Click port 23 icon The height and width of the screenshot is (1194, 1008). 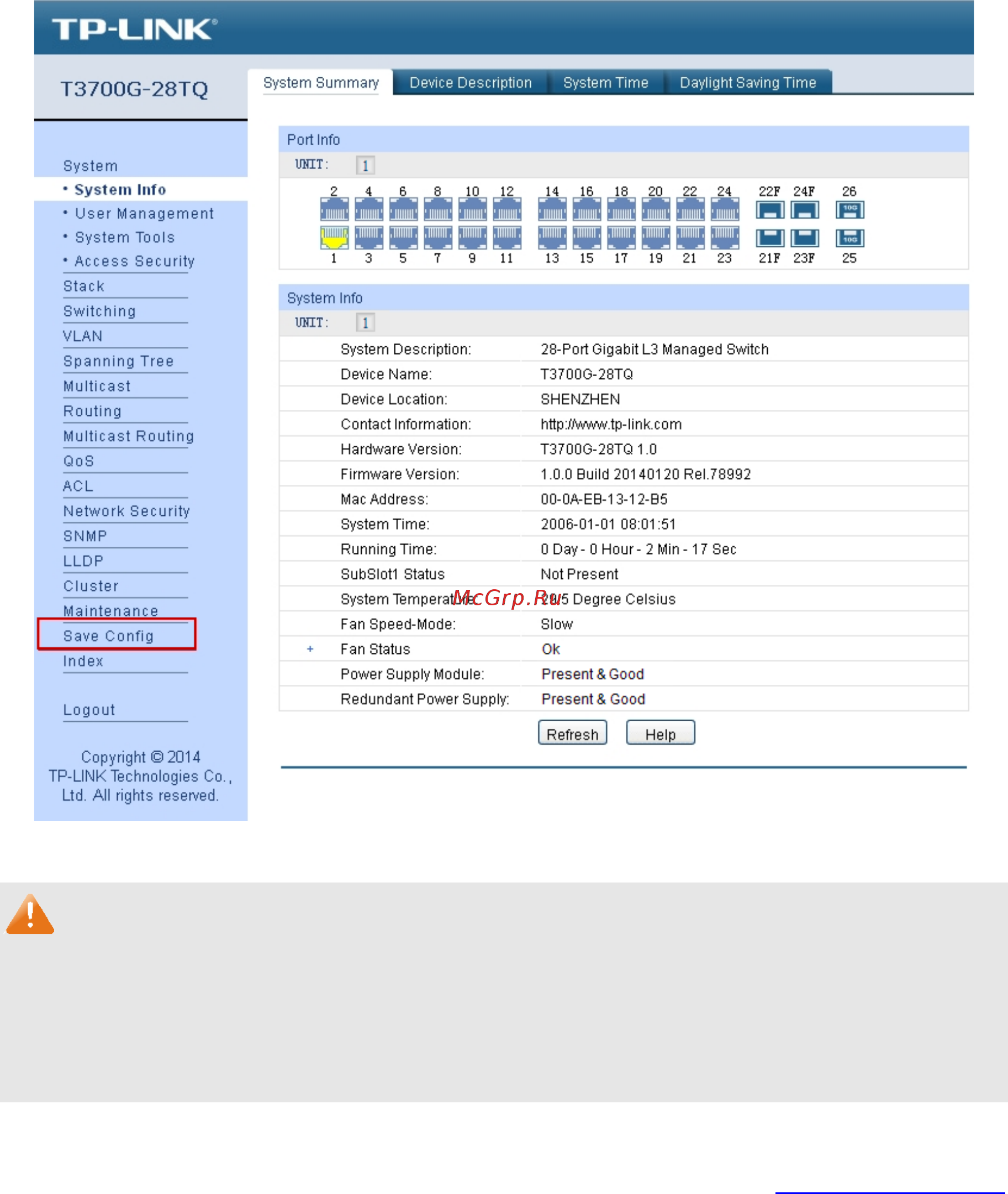pos(725,237)
